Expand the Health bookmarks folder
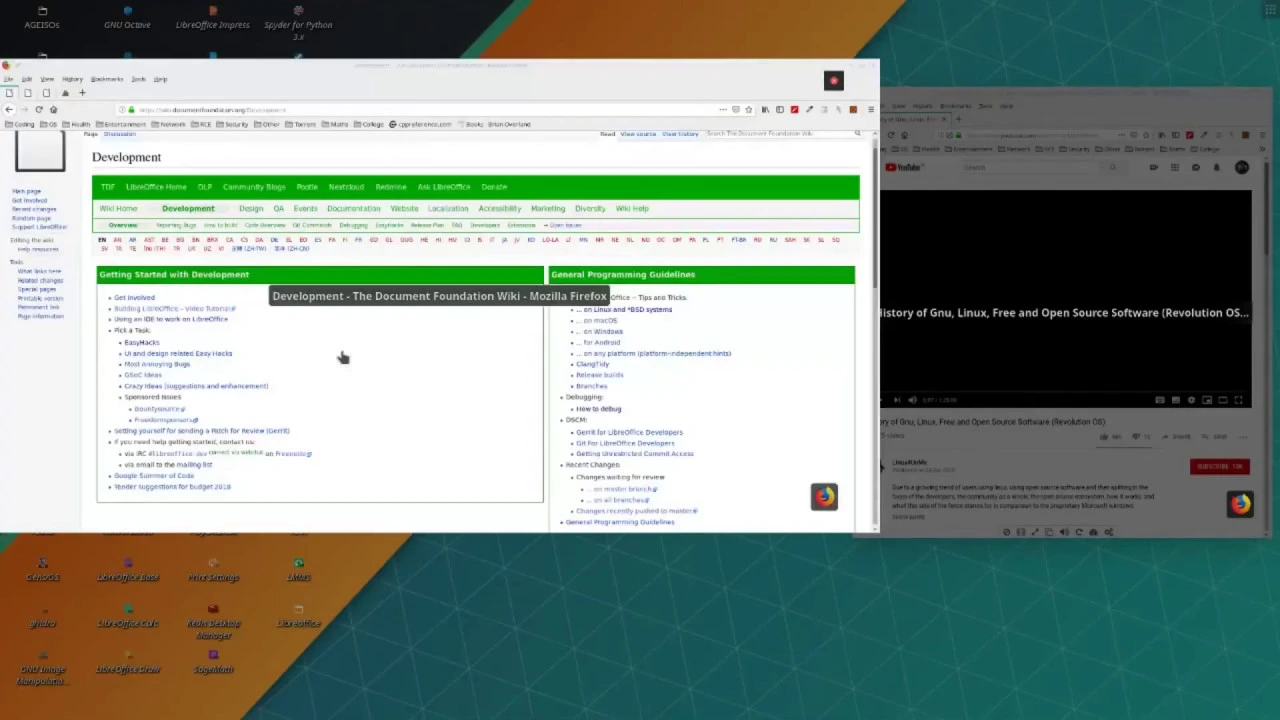The image size is (1280, 720). point(77,124)
